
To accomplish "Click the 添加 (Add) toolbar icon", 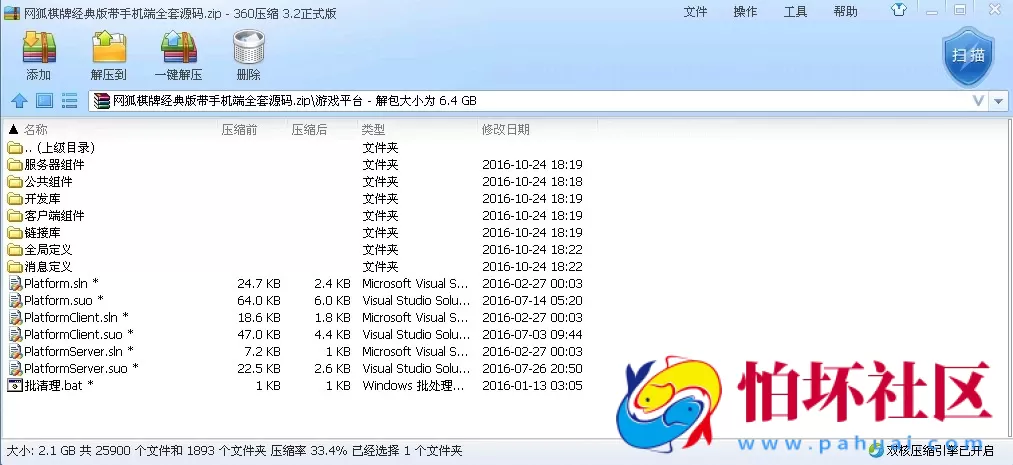I will pos(38,56).
